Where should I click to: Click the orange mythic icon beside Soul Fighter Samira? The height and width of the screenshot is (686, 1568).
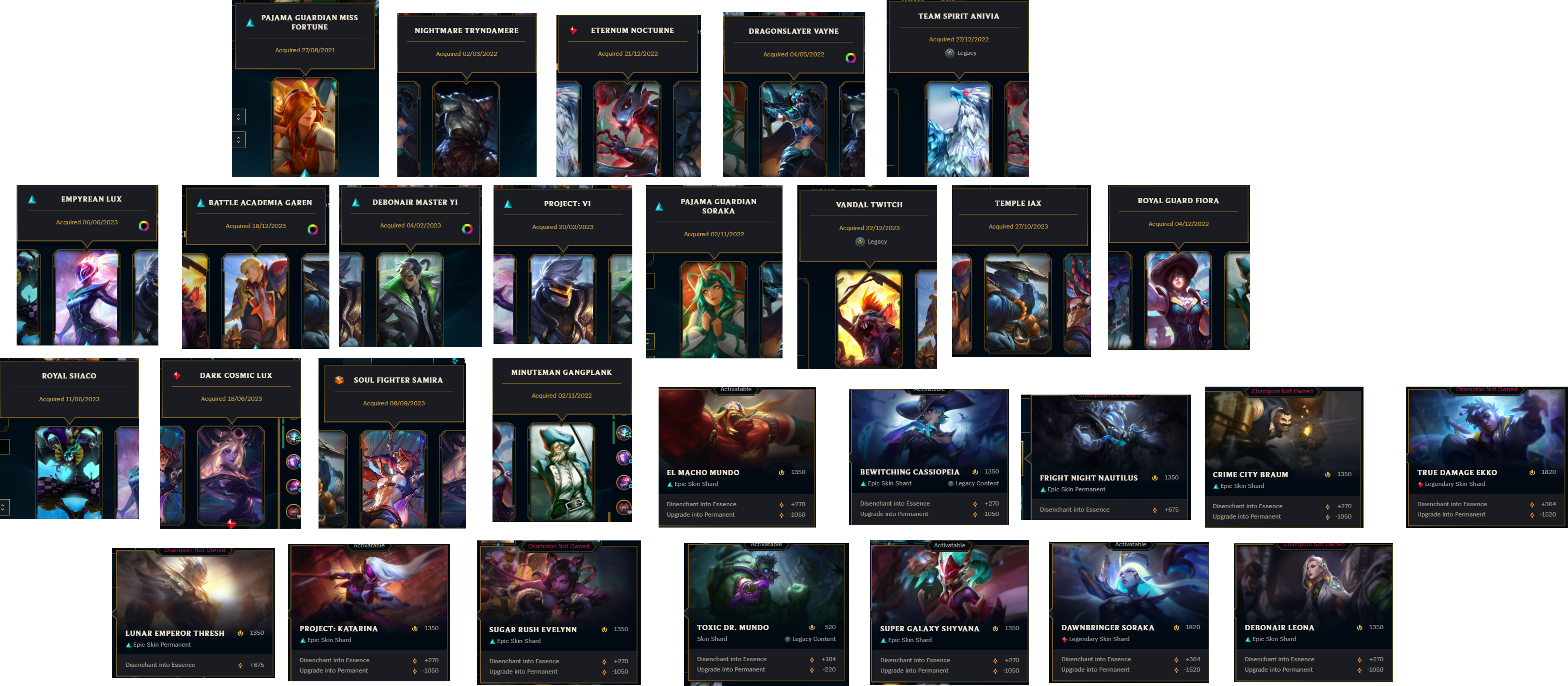[339, 380]
